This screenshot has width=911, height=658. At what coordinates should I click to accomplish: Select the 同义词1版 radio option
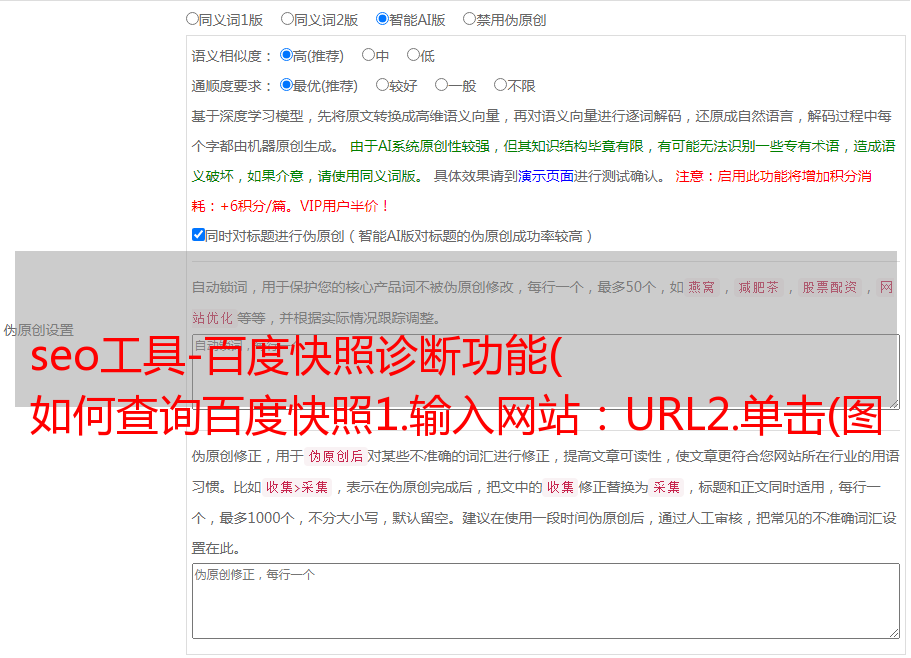[192, 19]
